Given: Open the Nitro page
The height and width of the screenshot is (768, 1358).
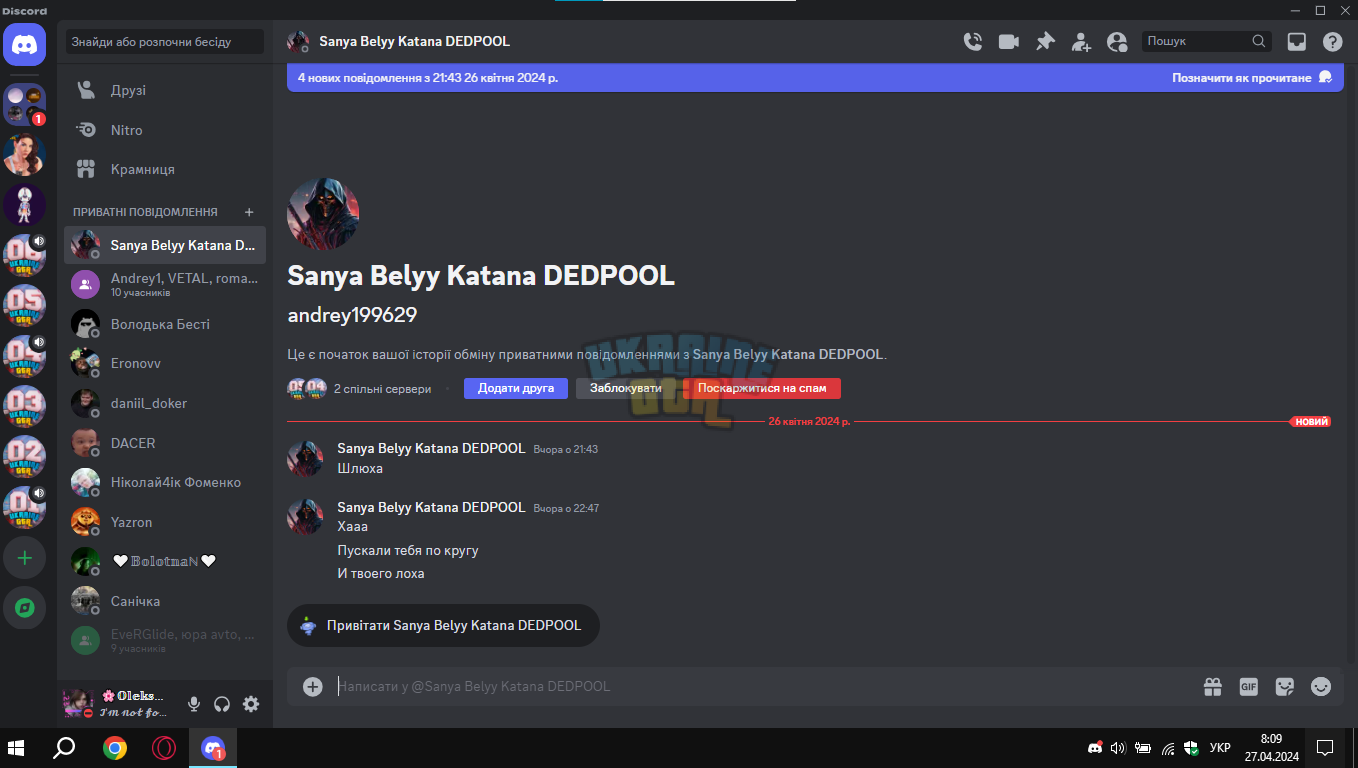Looking at the screenshot, I should coord(165,130).
